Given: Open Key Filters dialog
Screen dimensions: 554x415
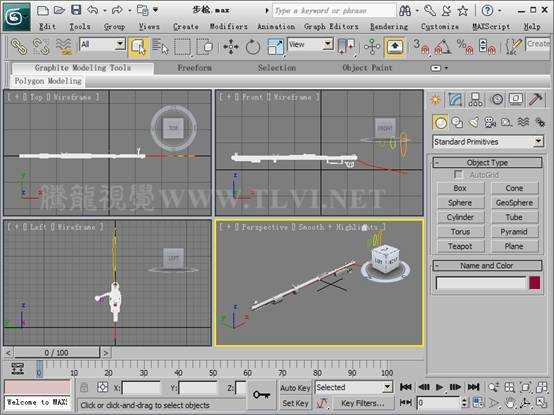Looking at the screenshot, I should pos(363,403).
